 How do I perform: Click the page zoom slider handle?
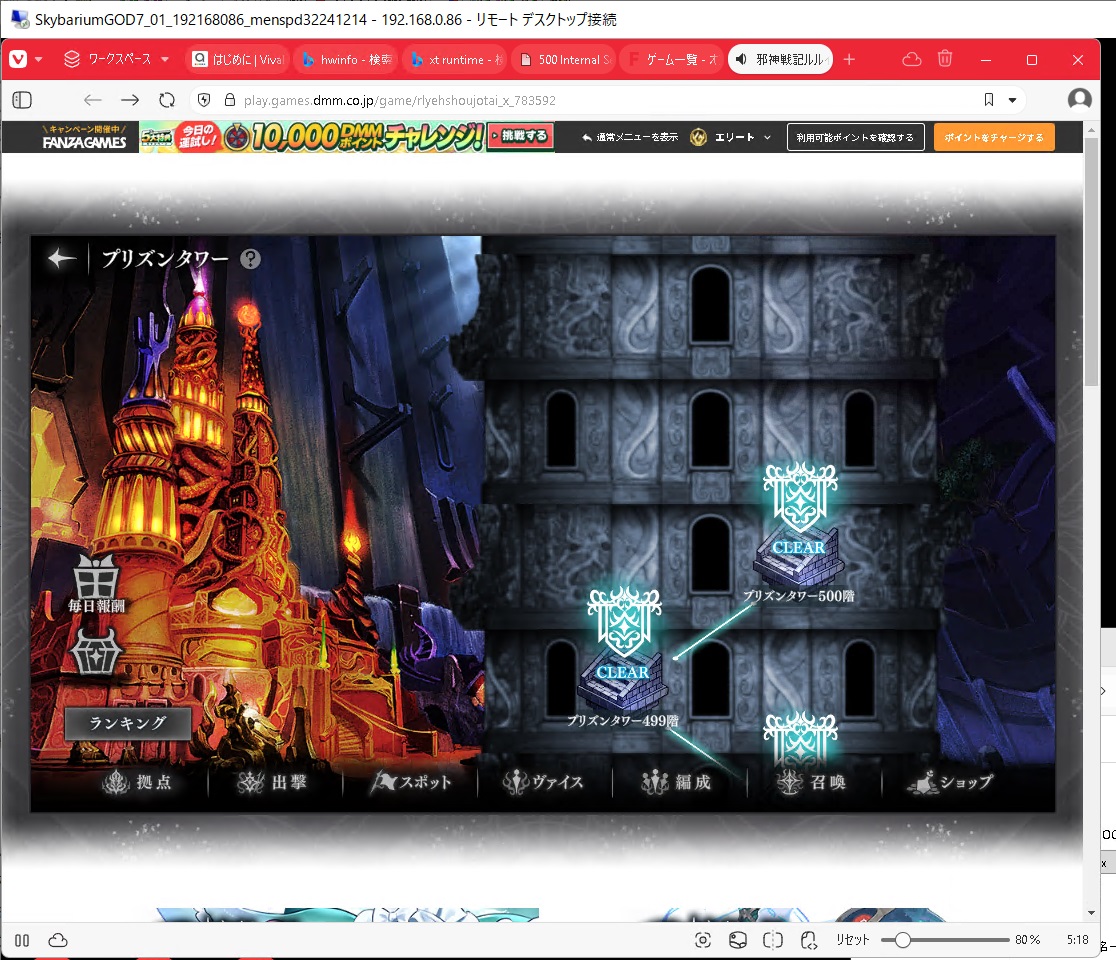(x=902, y=940)
